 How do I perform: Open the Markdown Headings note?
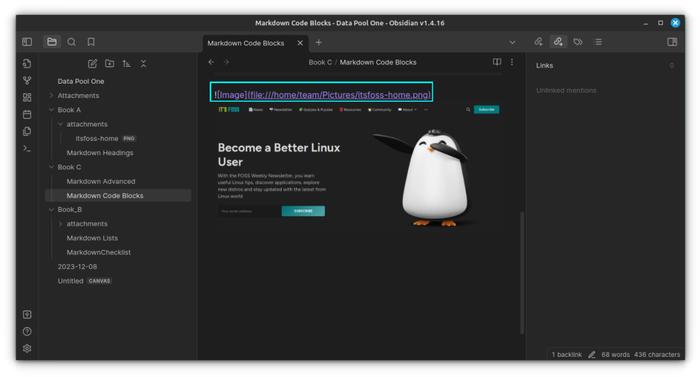(100, 153)
